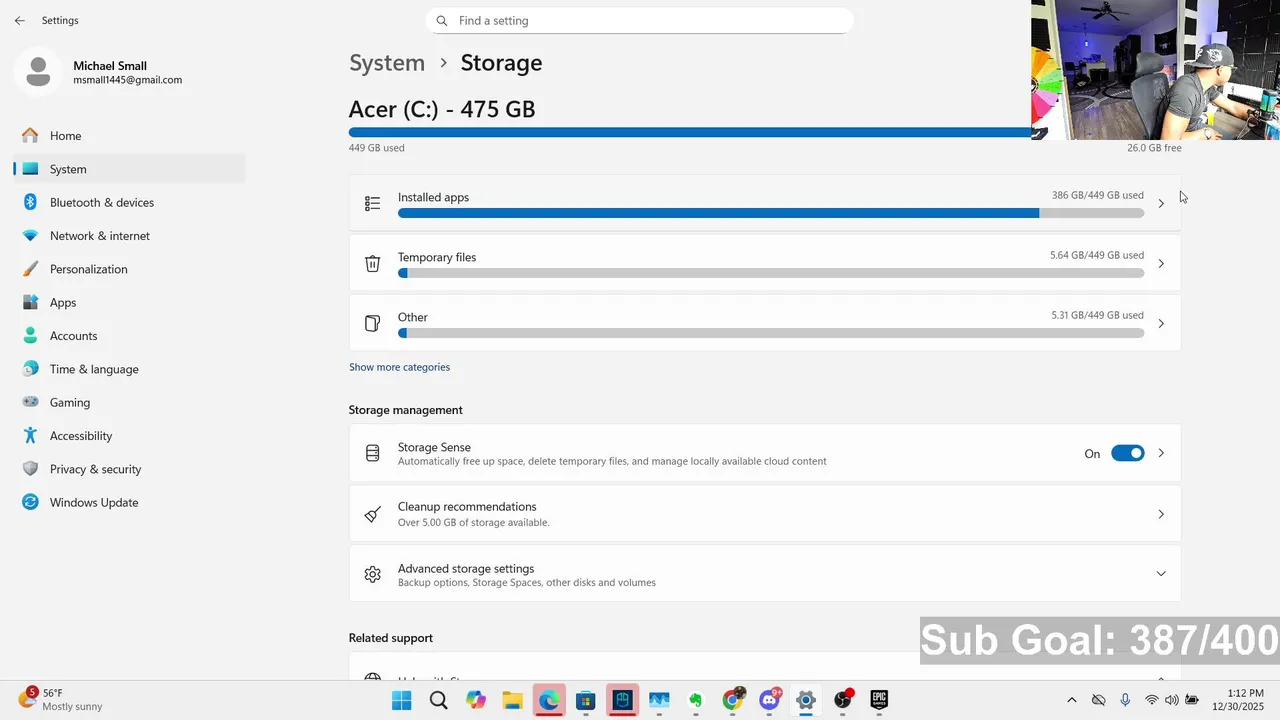Screen dimensions: 1280x720
Task: Select Privacy & security in sidebar
Action: [95, 469]
